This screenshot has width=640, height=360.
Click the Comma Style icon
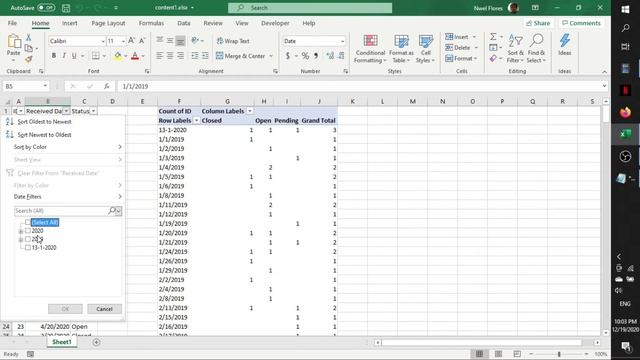click(316, 56)
